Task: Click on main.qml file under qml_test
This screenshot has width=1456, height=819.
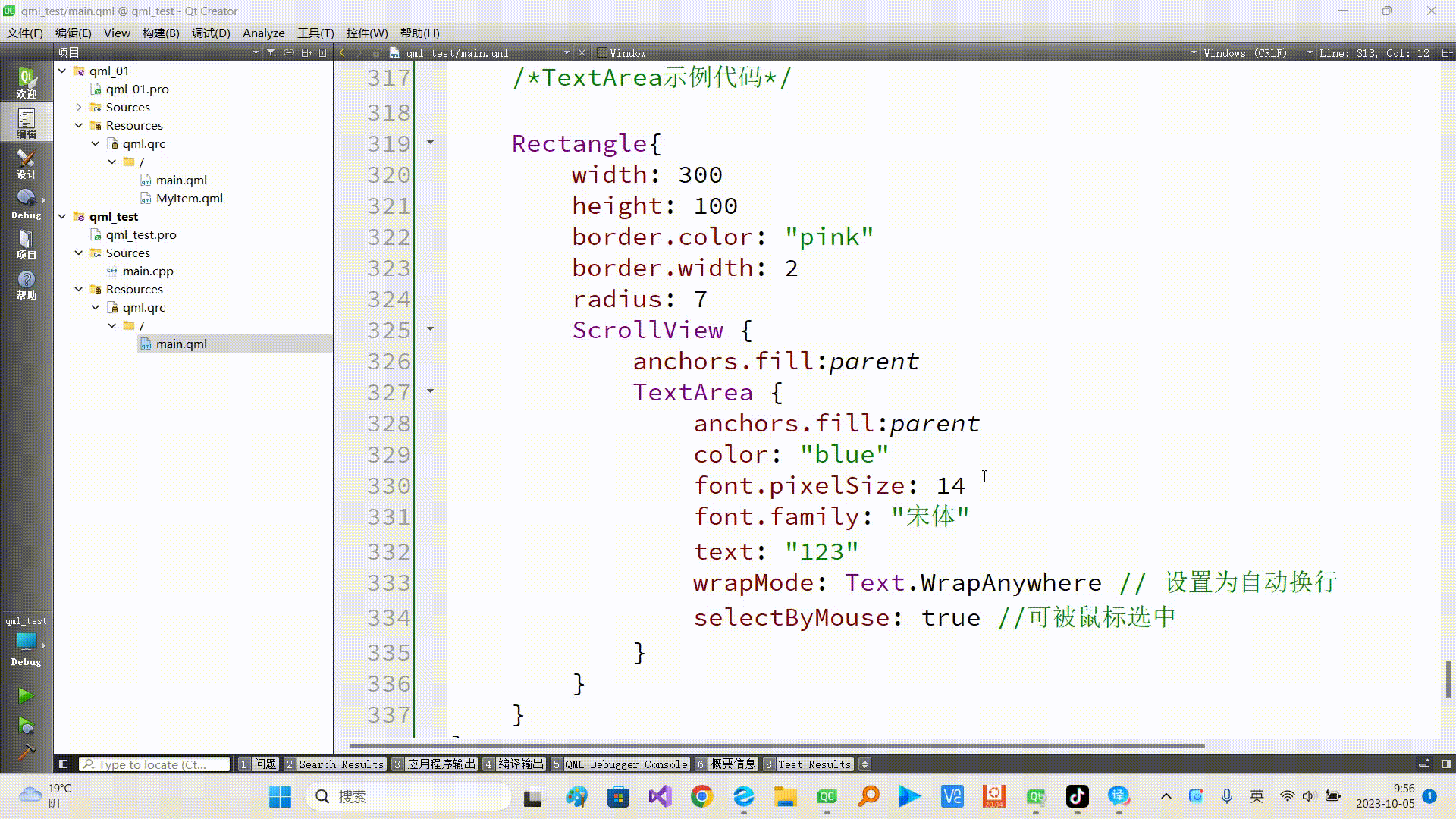Action: coord(181,343)
